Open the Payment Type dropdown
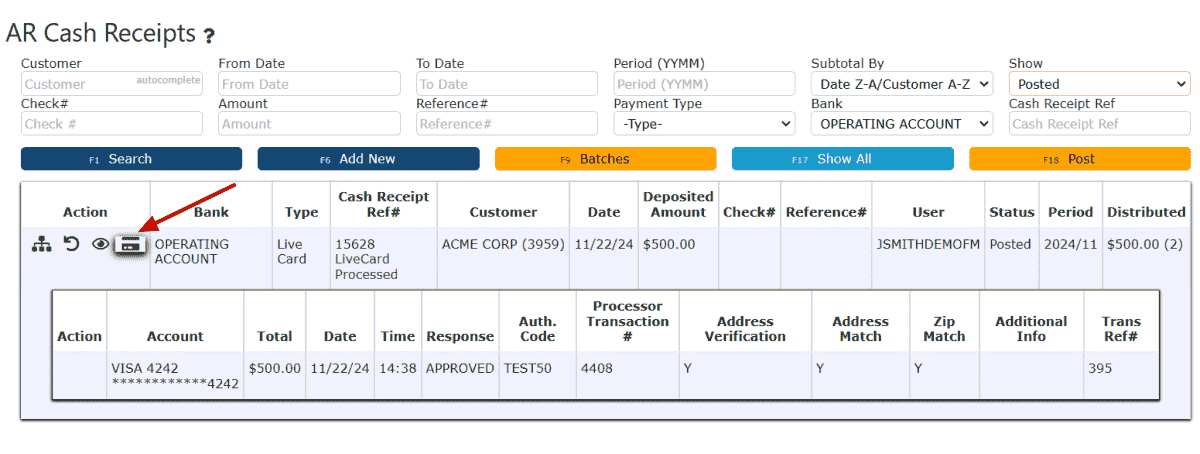 tap(704, 124)
